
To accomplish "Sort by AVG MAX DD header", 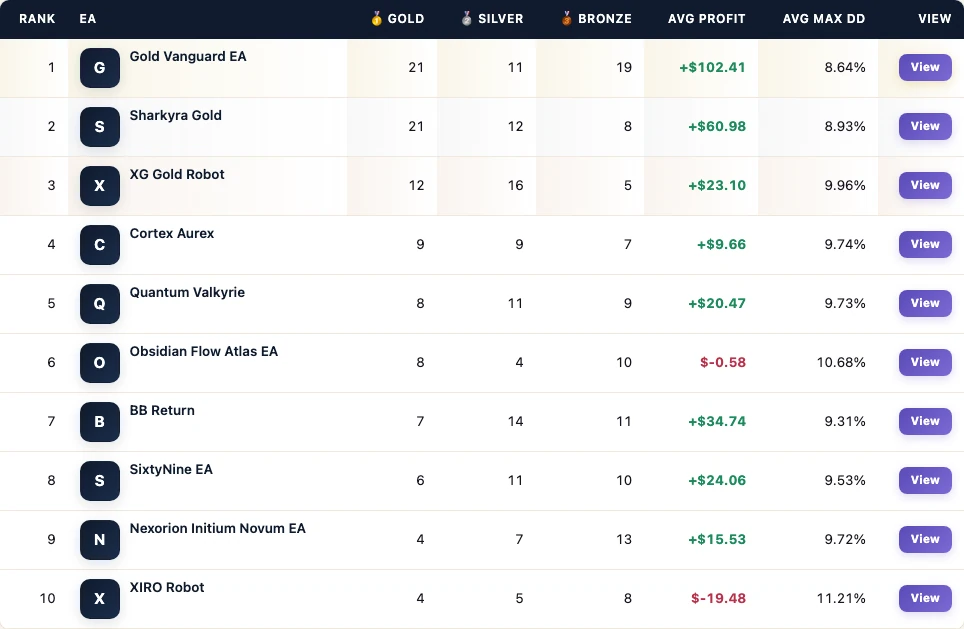I will tap(824, 19).
